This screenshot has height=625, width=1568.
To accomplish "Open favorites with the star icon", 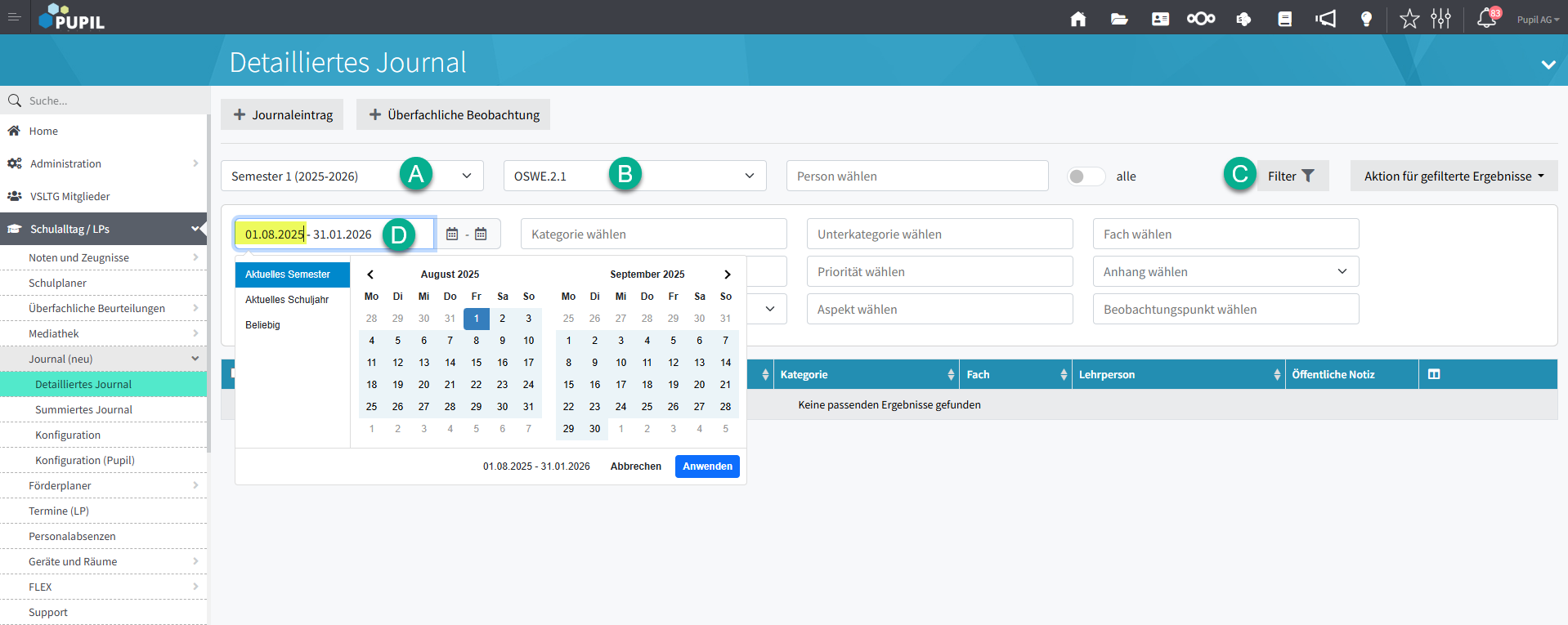I will pyautogui.click(x=1409, y=19).
